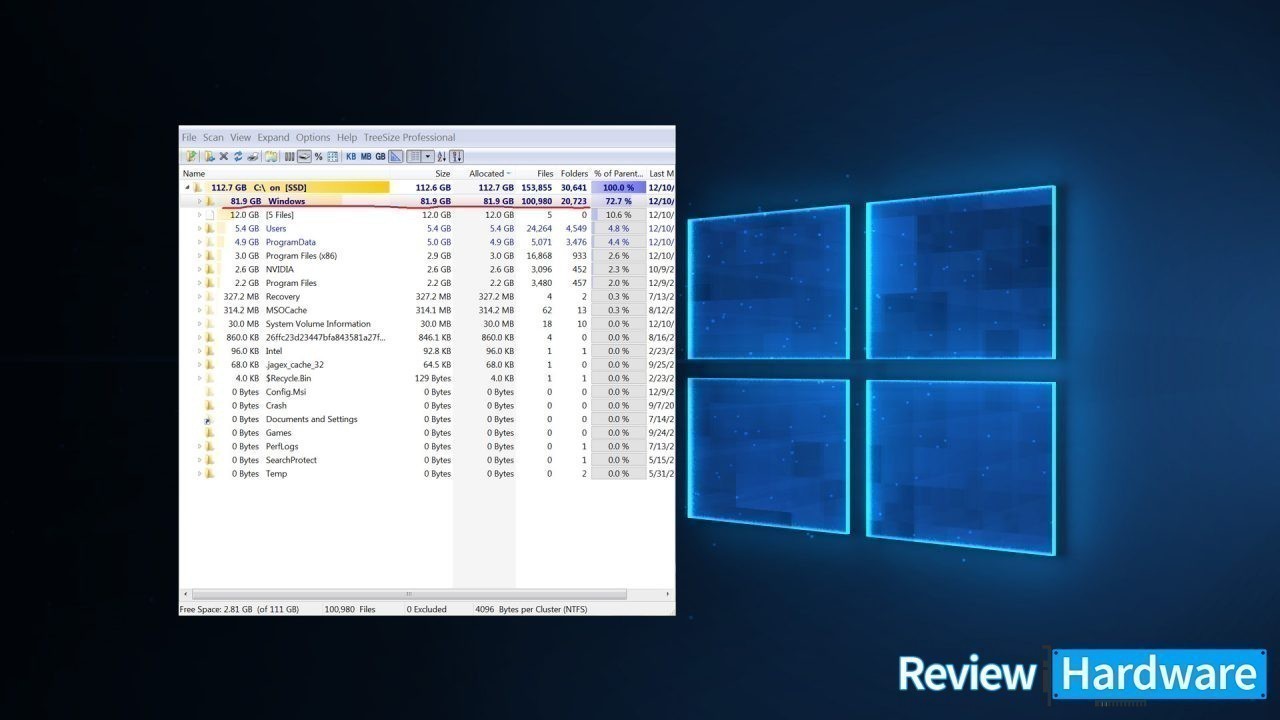The image size is (1280, 720).
Task: Expand the Program Files (x86) node
Action: tap(199, 256)
